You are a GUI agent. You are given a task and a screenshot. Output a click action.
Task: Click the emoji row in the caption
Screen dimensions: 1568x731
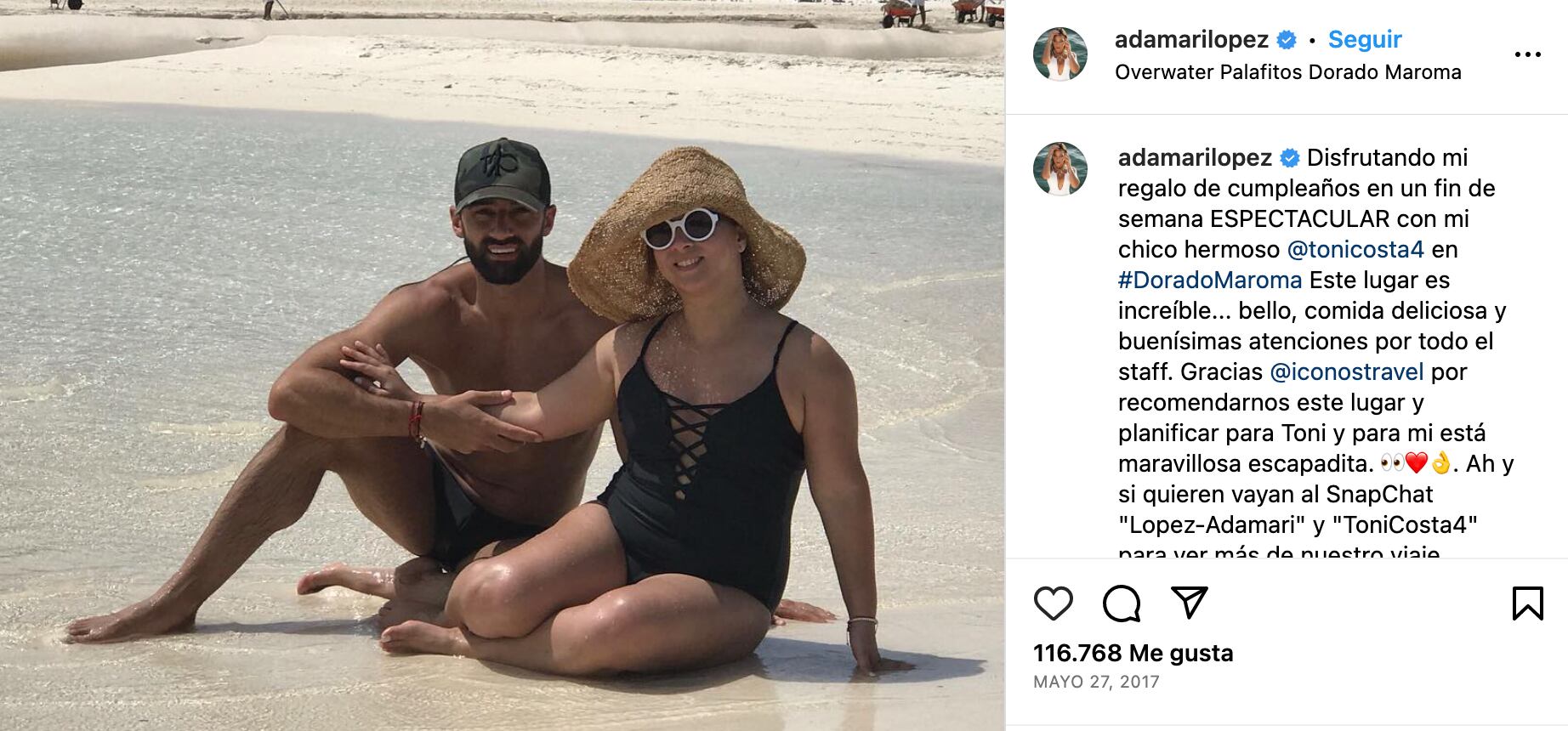[1416, 463]
